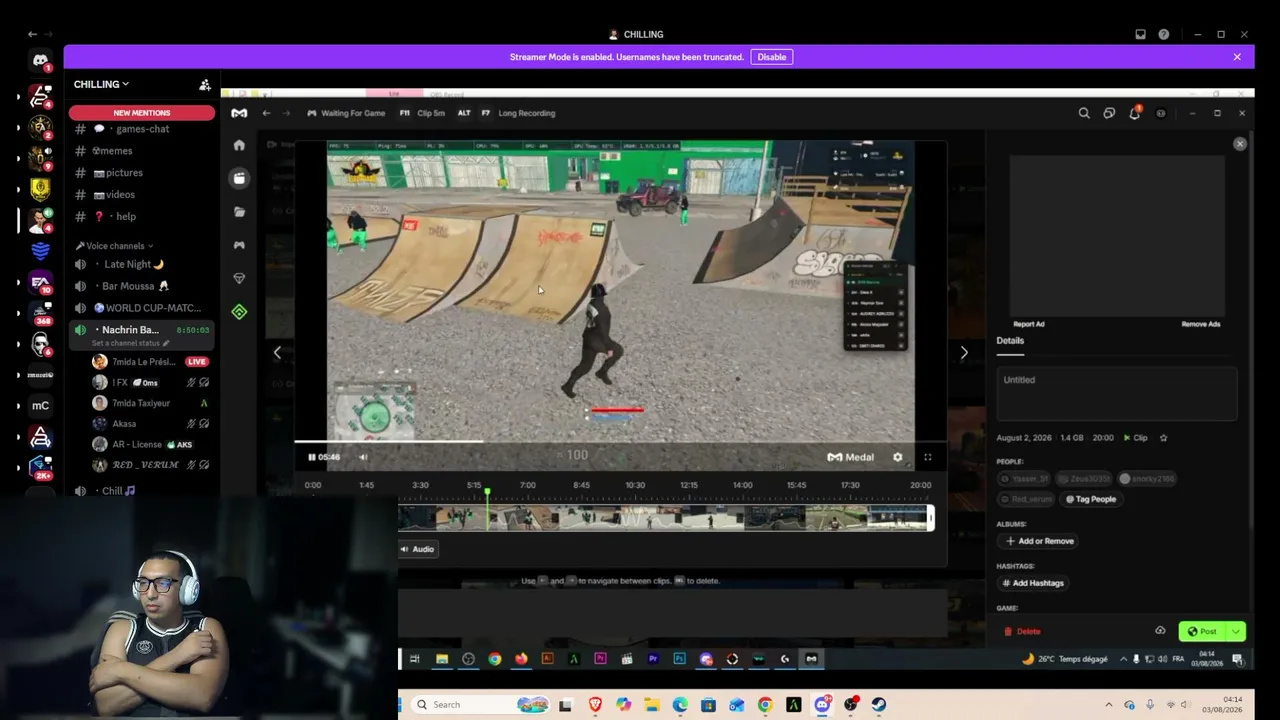
Task: Open Discord inbox icon in title bar
Action: click(1140, 34)
